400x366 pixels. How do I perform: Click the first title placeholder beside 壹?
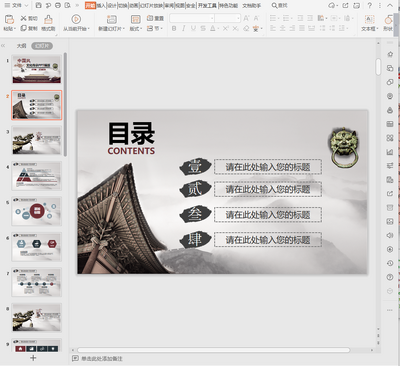click(x=268, y=167)
